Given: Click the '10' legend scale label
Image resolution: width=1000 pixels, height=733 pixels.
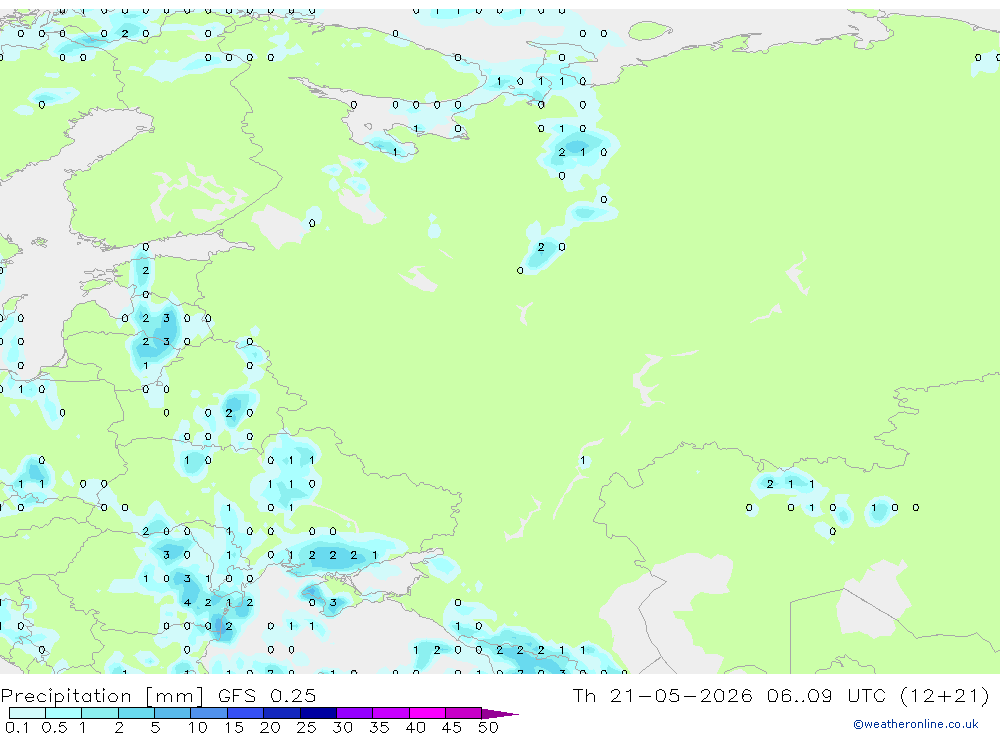Looking at the screenshot, I should click(197, 727).
